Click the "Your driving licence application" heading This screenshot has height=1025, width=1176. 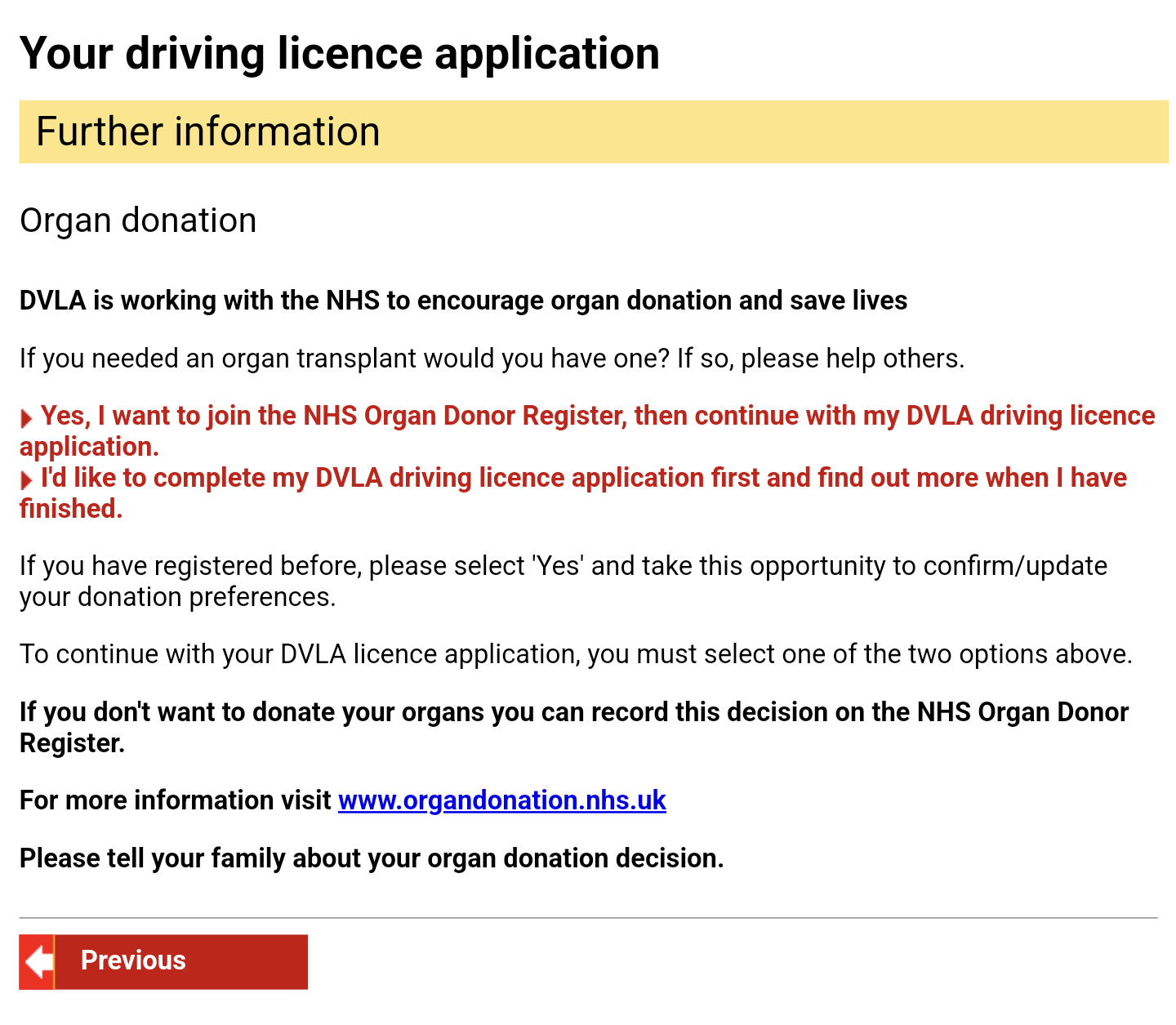339,54
